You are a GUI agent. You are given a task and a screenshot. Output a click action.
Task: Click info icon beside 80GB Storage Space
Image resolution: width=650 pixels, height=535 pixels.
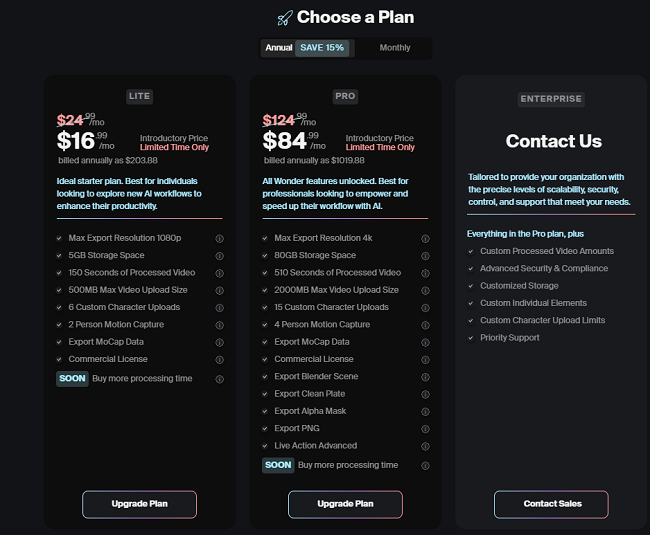click(x=425, y=256)
